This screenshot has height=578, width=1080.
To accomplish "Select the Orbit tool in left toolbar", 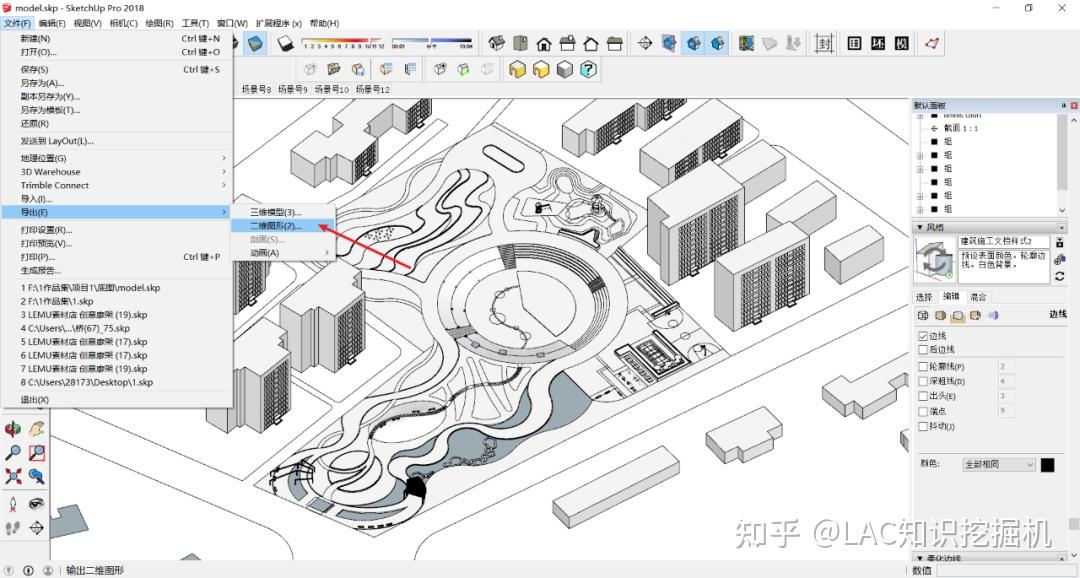I will [13, 429].
